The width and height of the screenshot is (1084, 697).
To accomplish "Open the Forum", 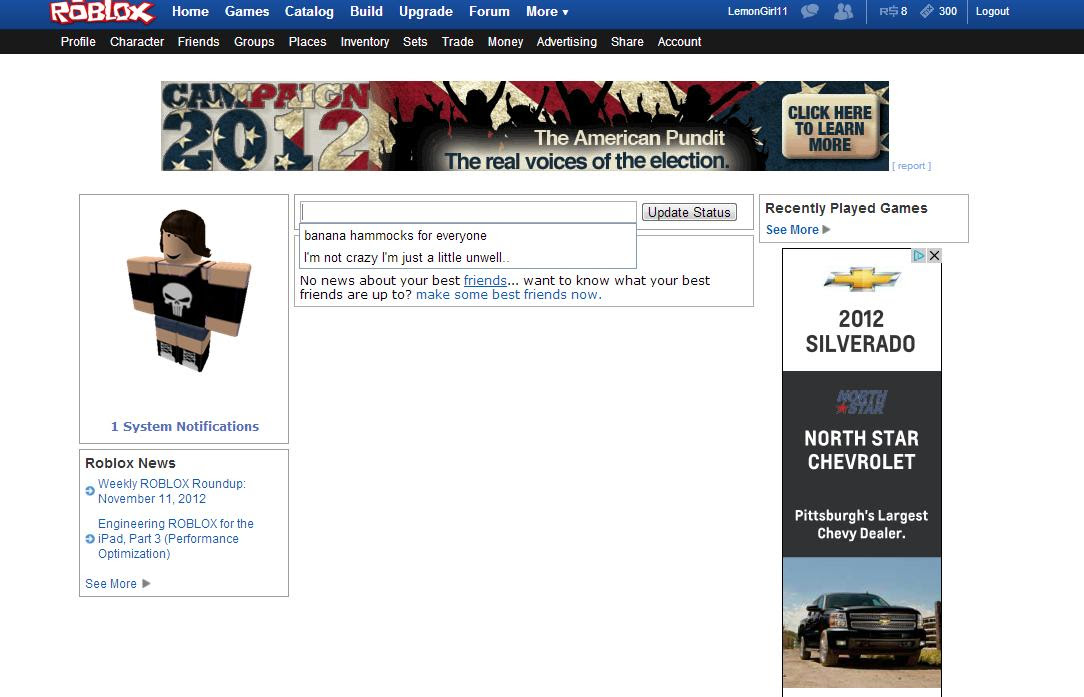I will (x=489, y=12).
